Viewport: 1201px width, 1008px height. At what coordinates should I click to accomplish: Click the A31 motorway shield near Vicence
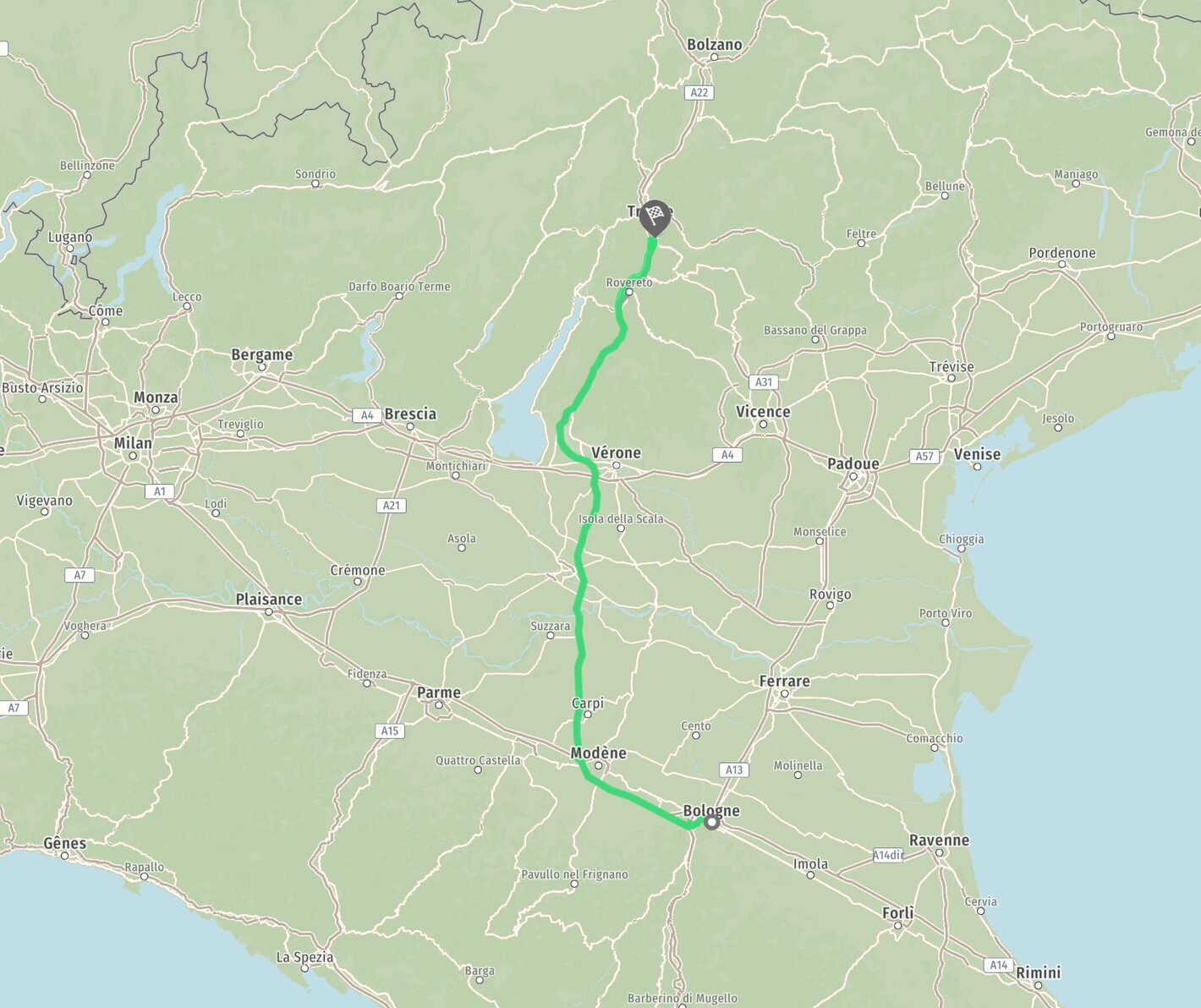tap(764, 381)
